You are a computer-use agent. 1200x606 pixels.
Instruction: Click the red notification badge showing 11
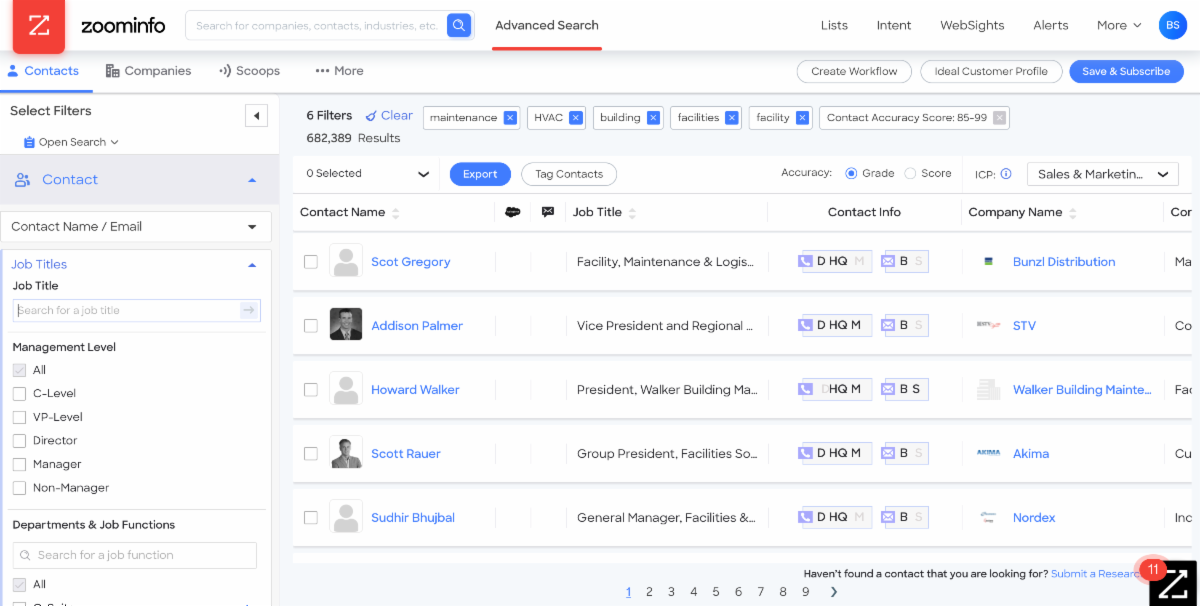click(1153, 568)
